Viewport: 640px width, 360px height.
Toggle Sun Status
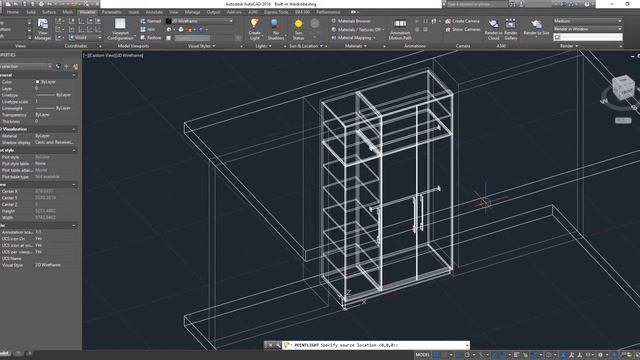(x=298, y=29)
